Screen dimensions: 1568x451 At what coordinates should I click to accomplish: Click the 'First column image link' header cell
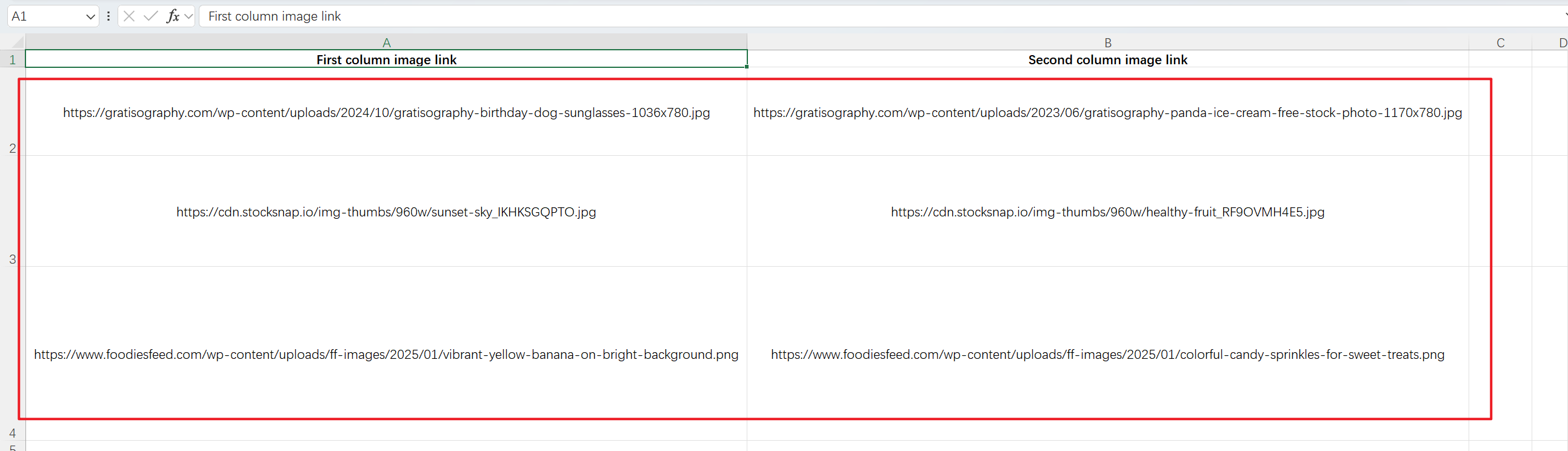387,59
